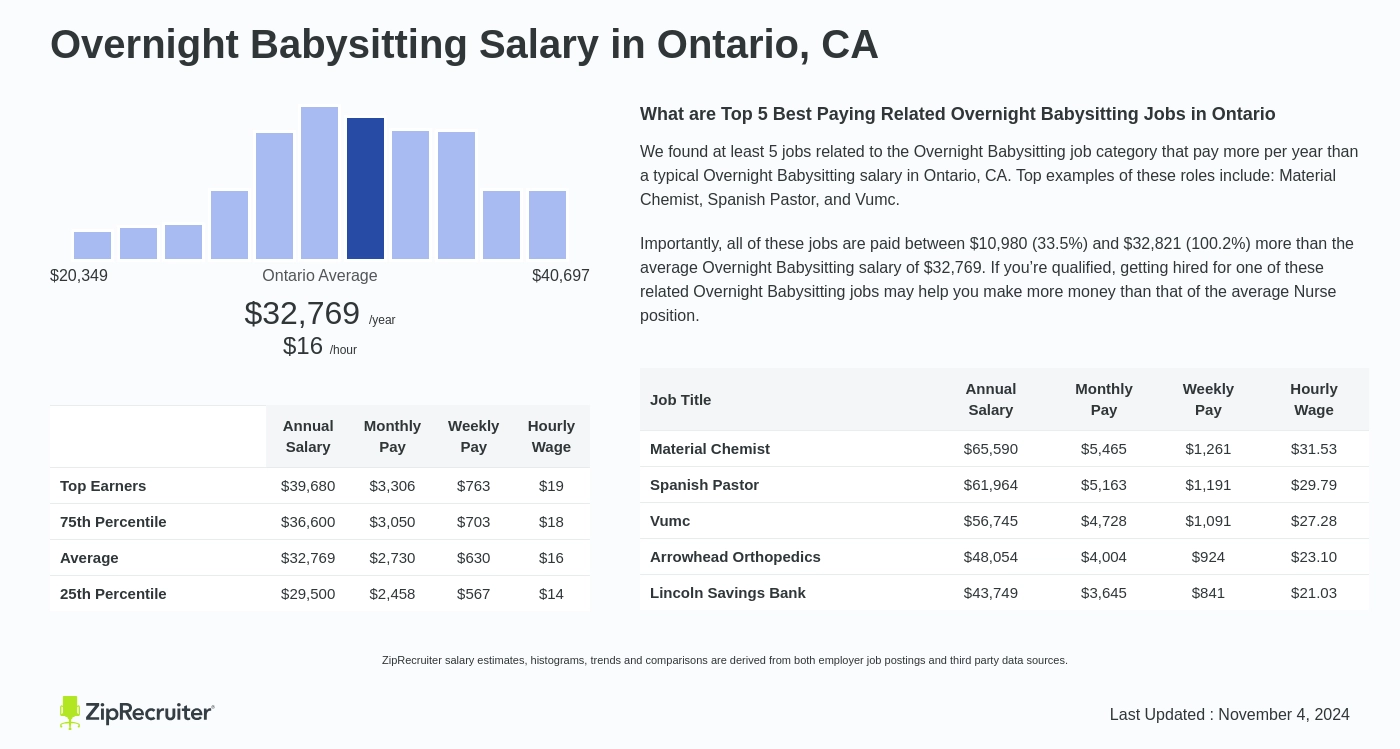The width and height of the screenshot is (1400, 749).
Task: Click the 'Last Updated : November 4, 2024' text
Action: (1230, 714)
